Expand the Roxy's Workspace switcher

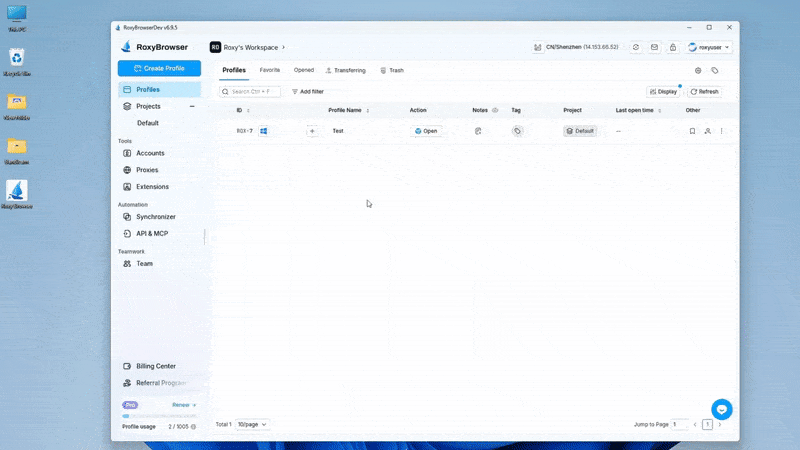click(x=248, y=47)
